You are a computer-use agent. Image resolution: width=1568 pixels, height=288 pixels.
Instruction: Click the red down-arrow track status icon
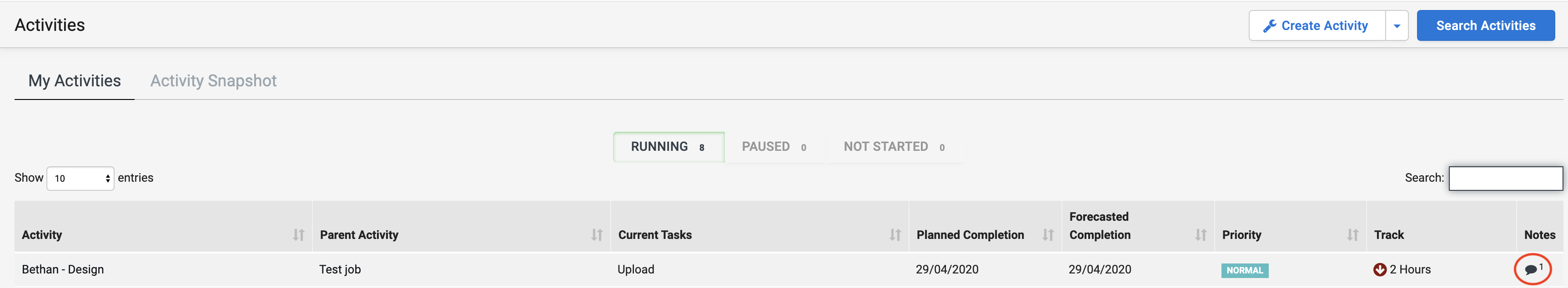coord(1380,270)
